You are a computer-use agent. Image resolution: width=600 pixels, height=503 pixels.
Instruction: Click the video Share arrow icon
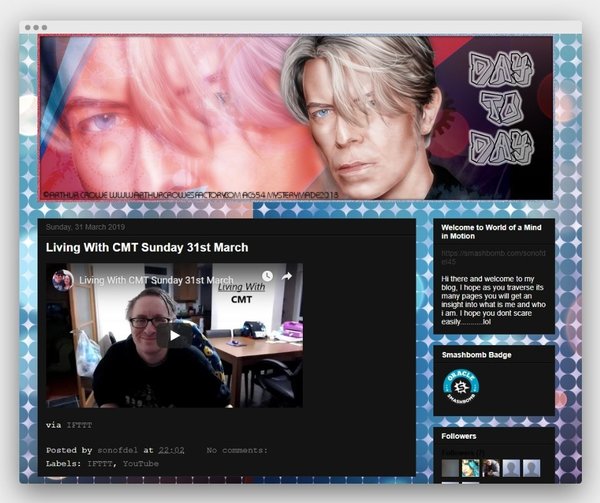[287, 276]
